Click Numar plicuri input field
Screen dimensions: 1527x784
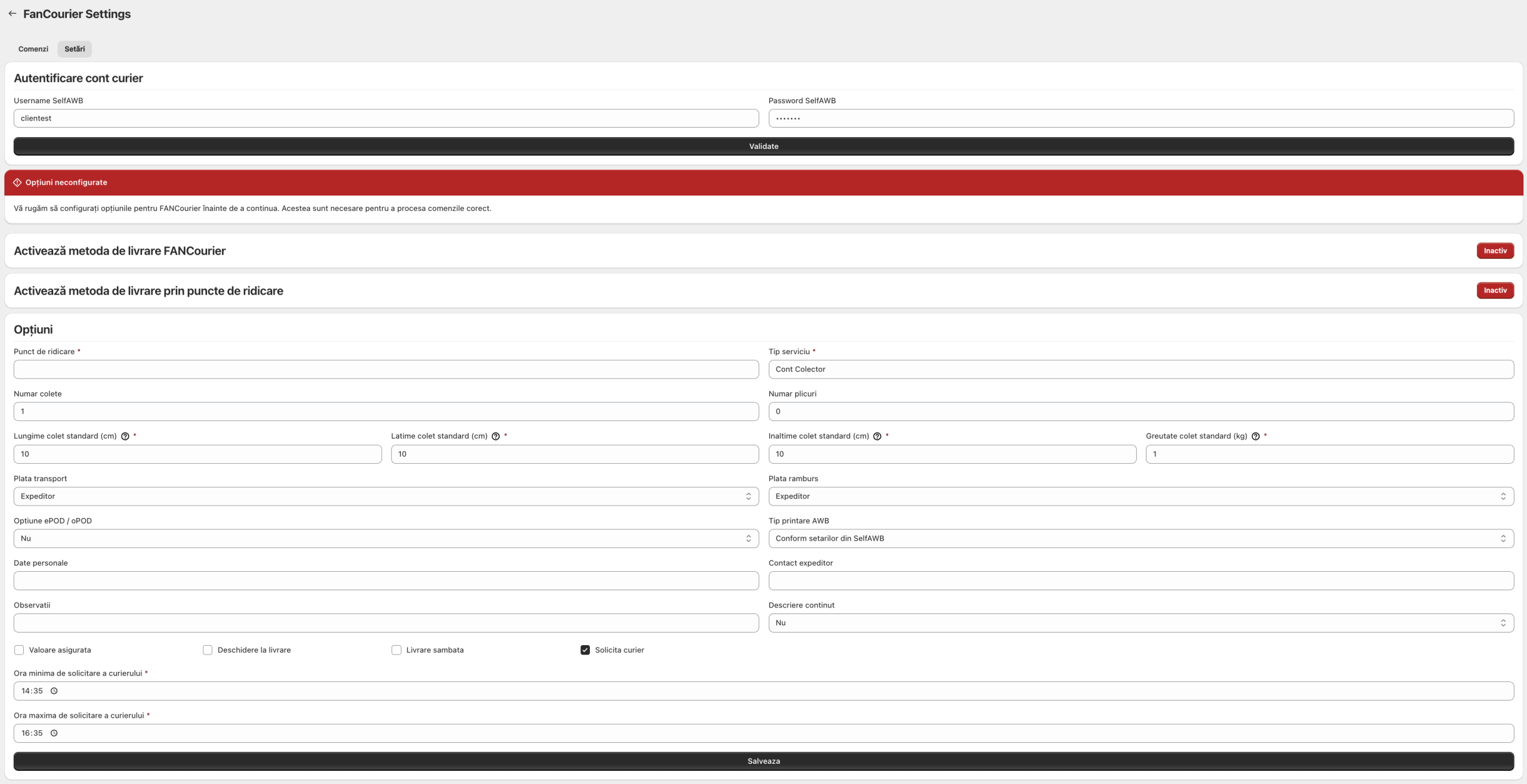click(1140, 411)
